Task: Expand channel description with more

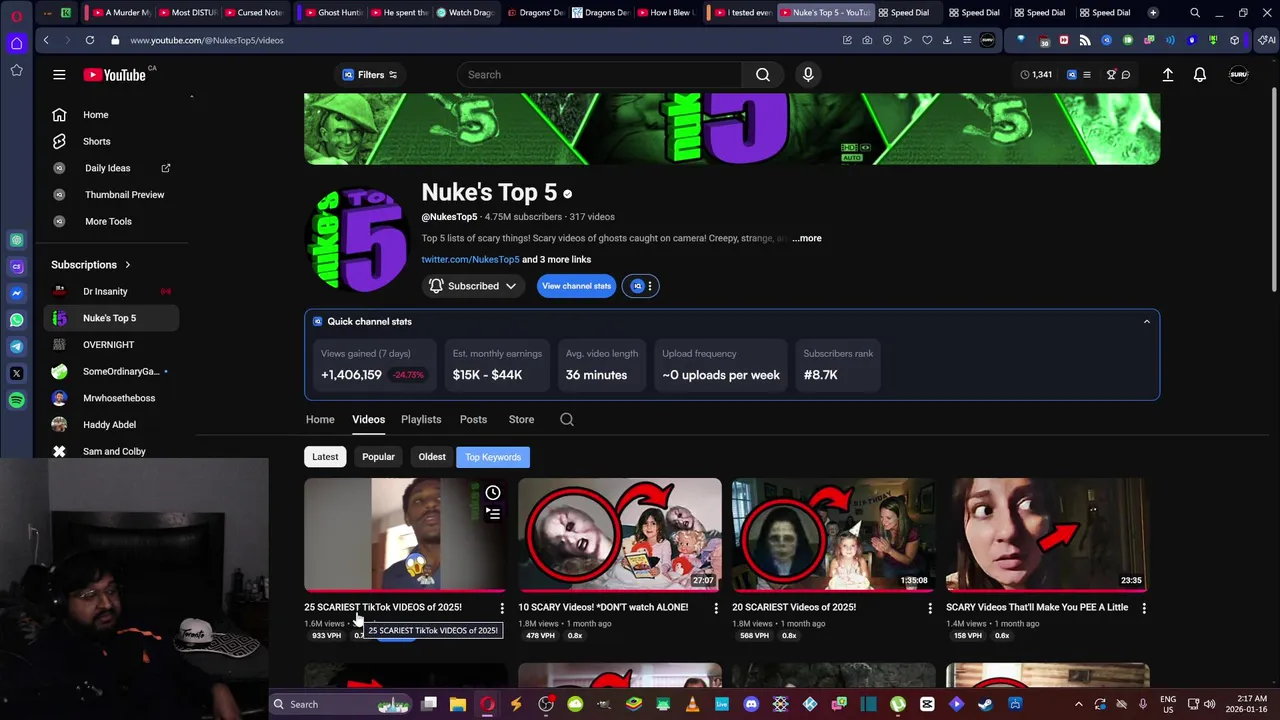Action: tap(806, 238)
